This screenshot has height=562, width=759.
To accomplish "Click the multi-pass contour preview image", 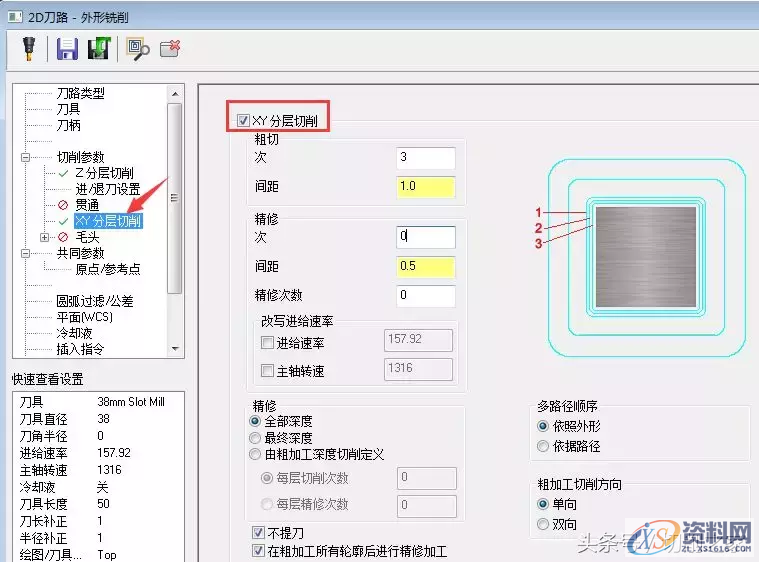I will click(641, 258).
